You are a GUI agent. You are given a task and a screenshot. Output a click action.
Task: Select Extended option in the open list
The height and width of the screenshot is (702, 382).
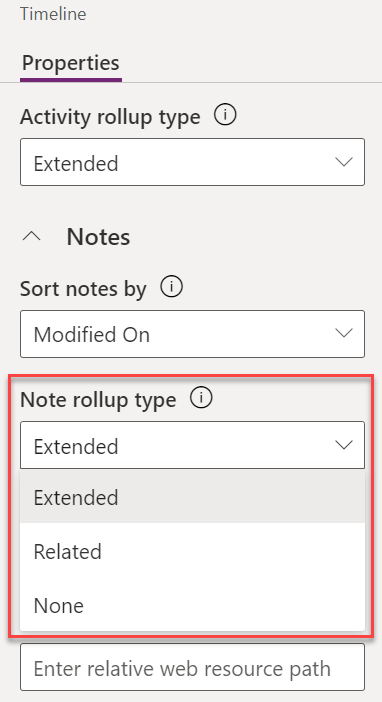(x=193, y=497)
